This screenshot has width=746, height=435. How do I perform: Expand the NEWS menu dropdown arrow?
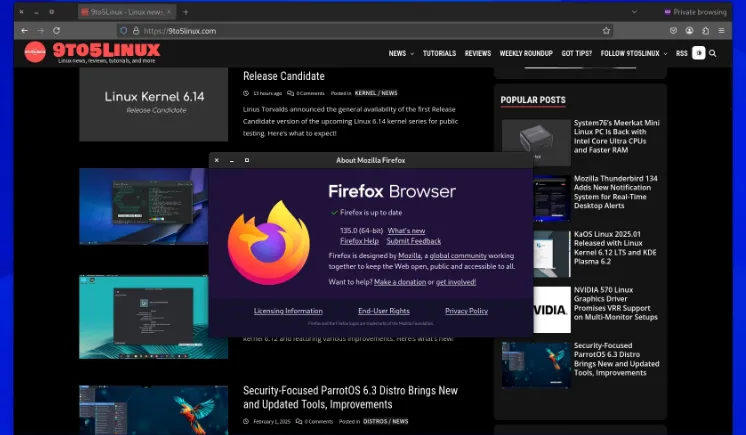tap(412, 54)
